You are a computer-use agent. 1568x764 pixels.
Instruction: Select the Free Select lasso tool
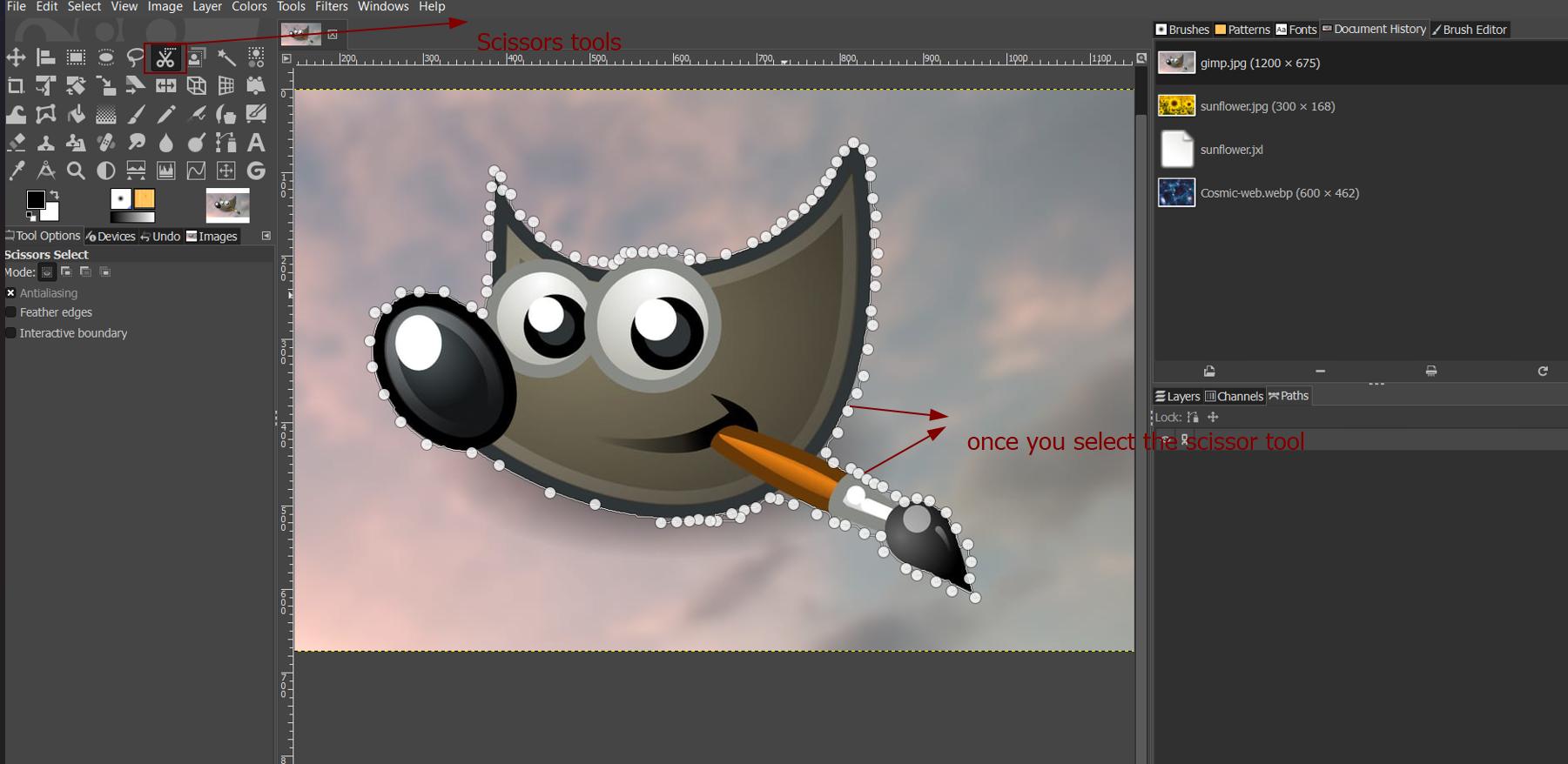tap(136, 57)
